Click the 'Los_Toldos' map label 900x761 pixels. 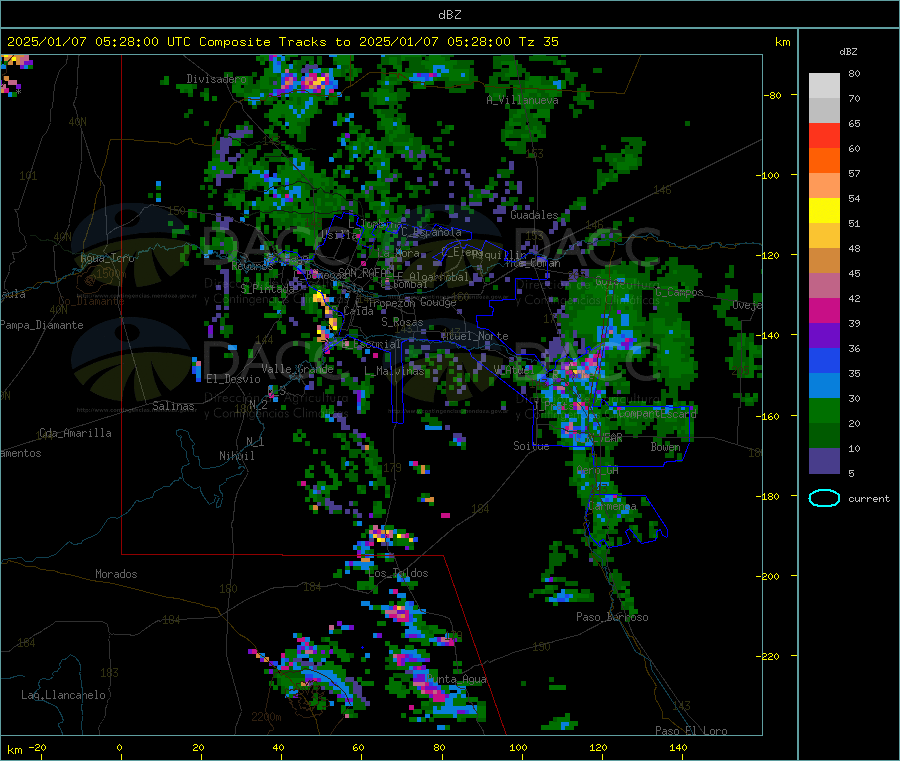click(x=398, y=573)
